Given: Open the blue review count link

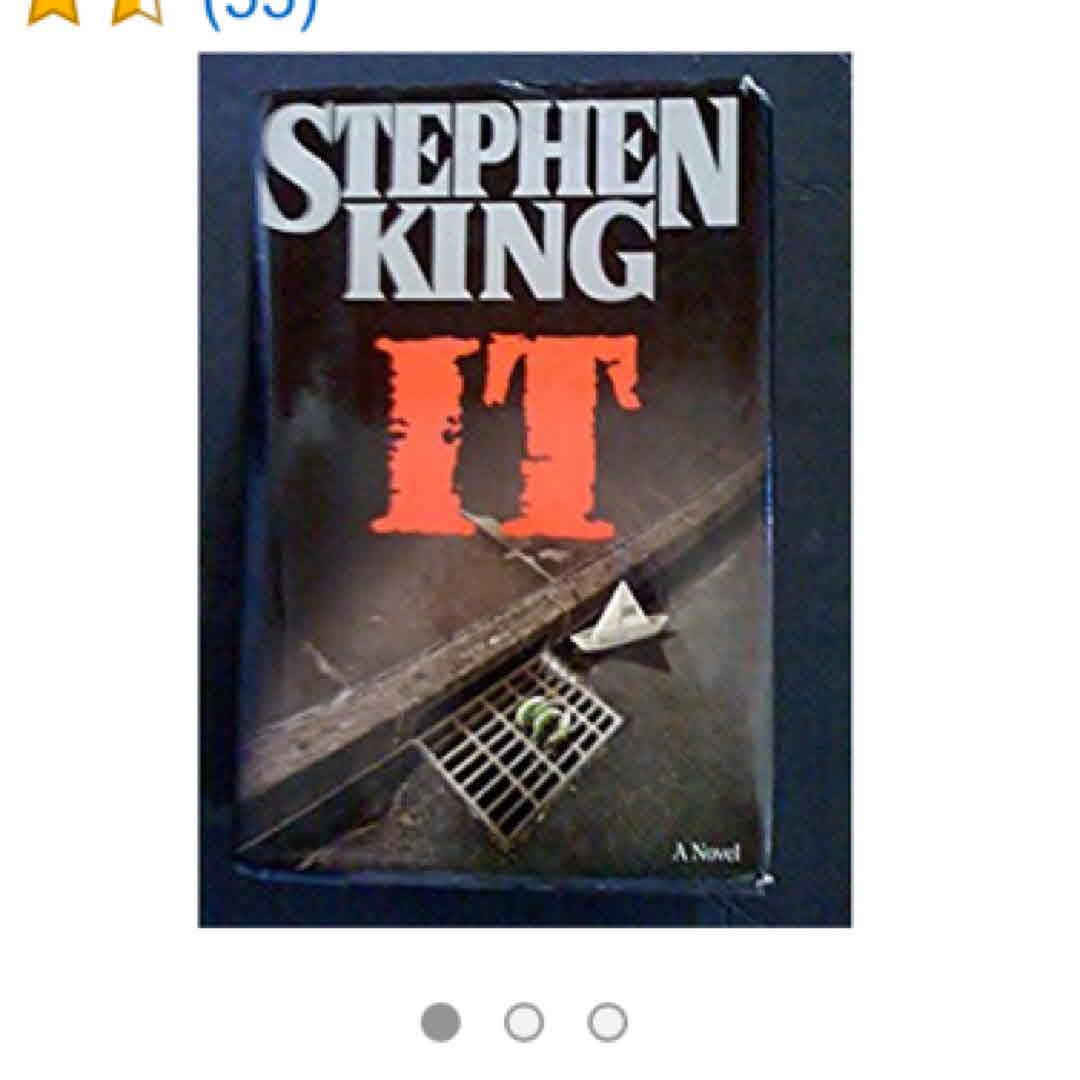Looking at the screenshot, I should [x=261, y=12].
